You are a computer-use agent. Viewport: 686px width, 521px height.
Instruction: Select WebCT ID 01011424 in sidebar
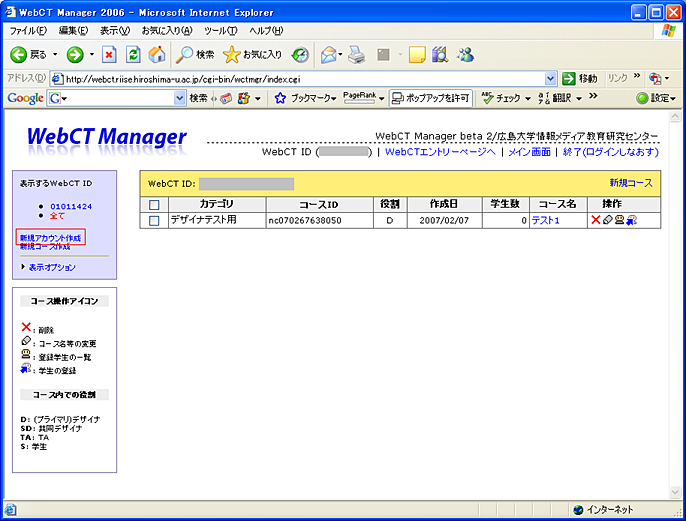pyautogui.click(x=71, y=206)
